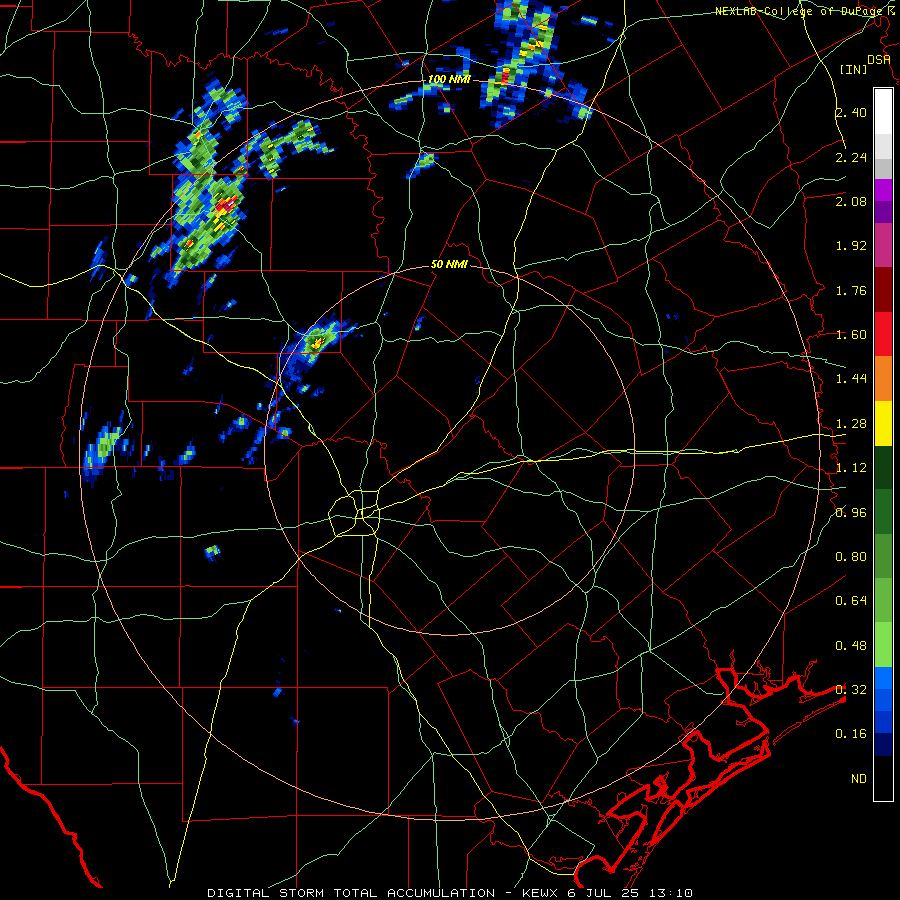Click the 0.32 legend value

pos(851,690)
